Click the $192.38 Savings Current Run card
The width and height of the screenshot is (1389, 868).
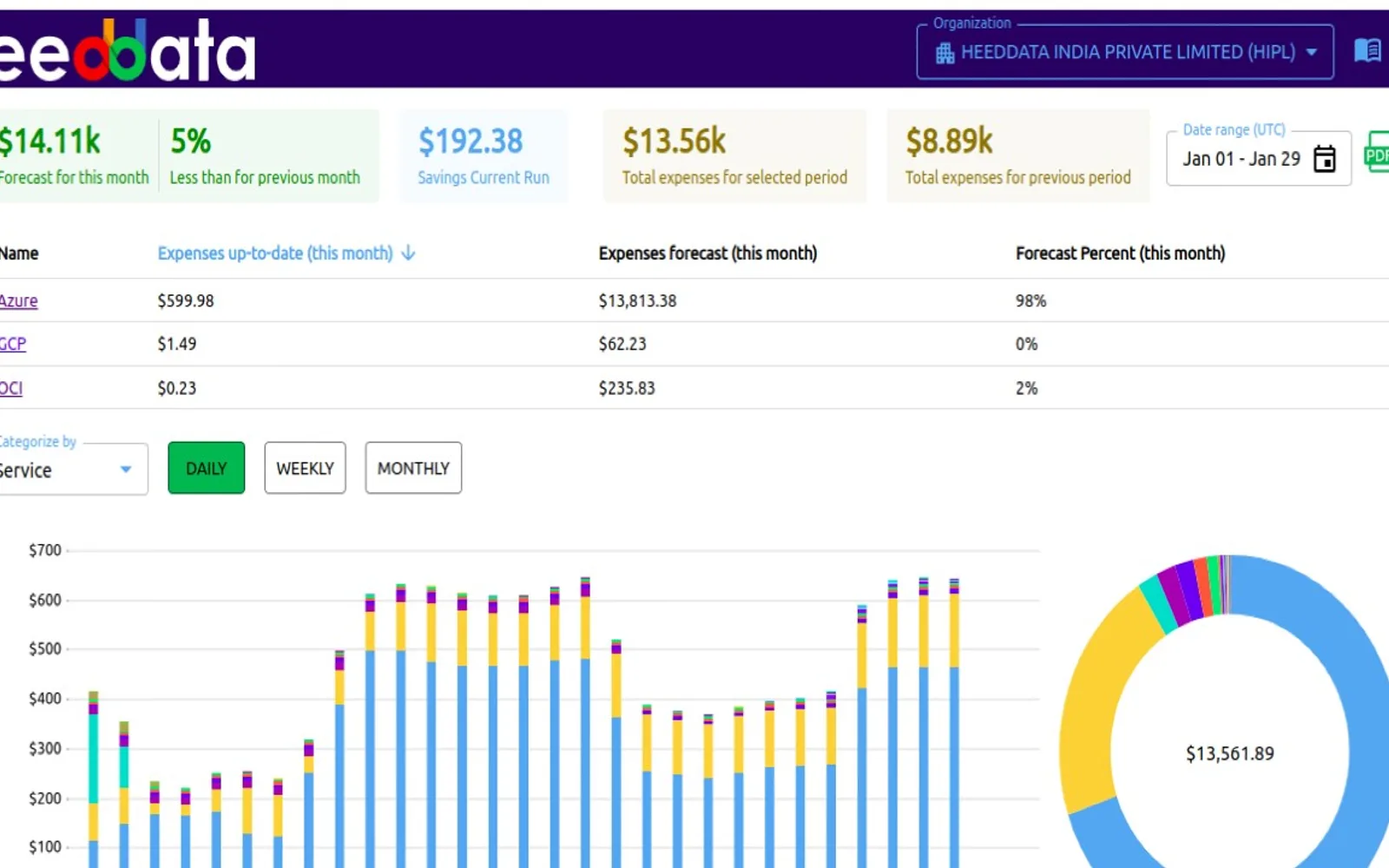pyautogui.click(x=484, y=156)
